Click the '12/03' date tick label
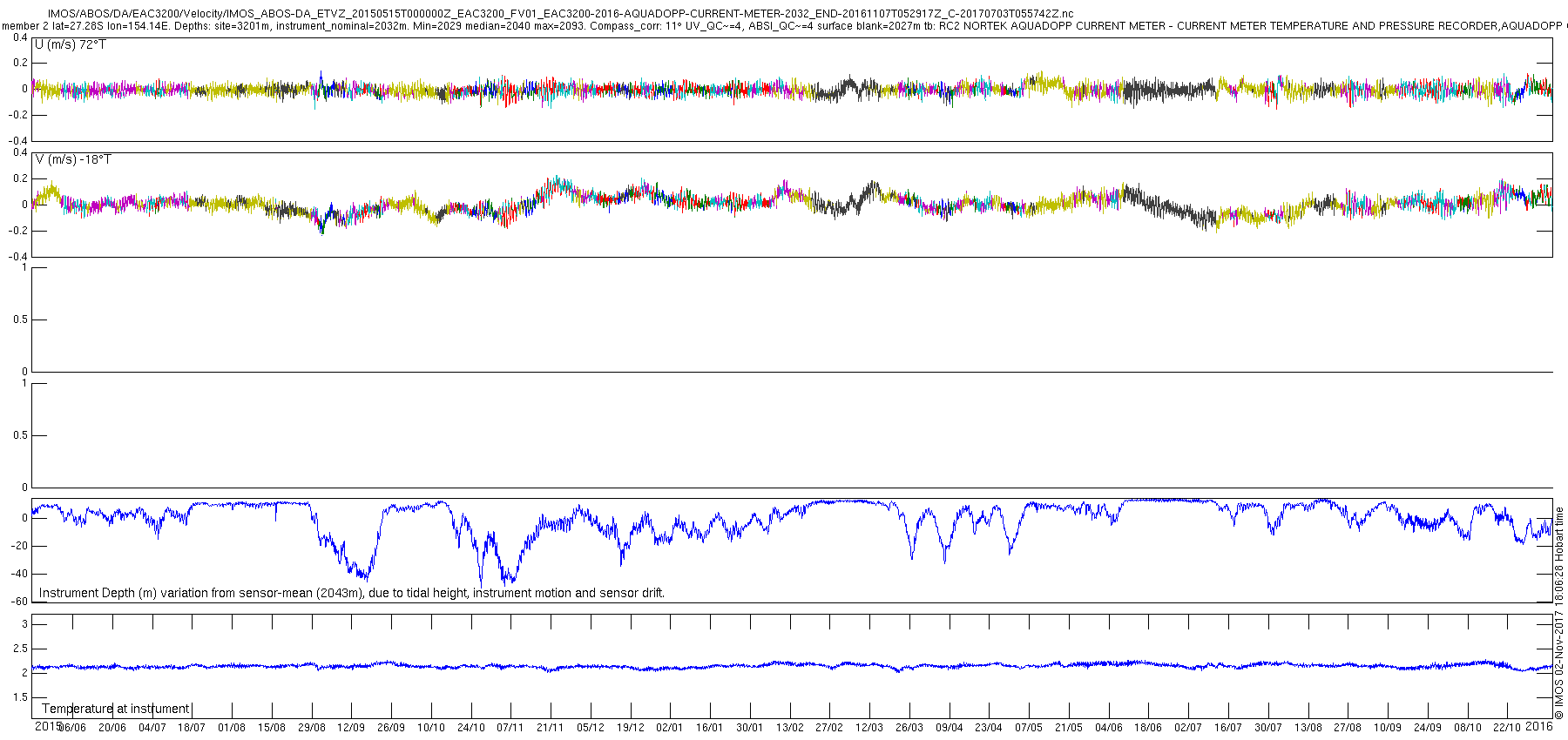 pyautogui.click(x=869, y=728)
